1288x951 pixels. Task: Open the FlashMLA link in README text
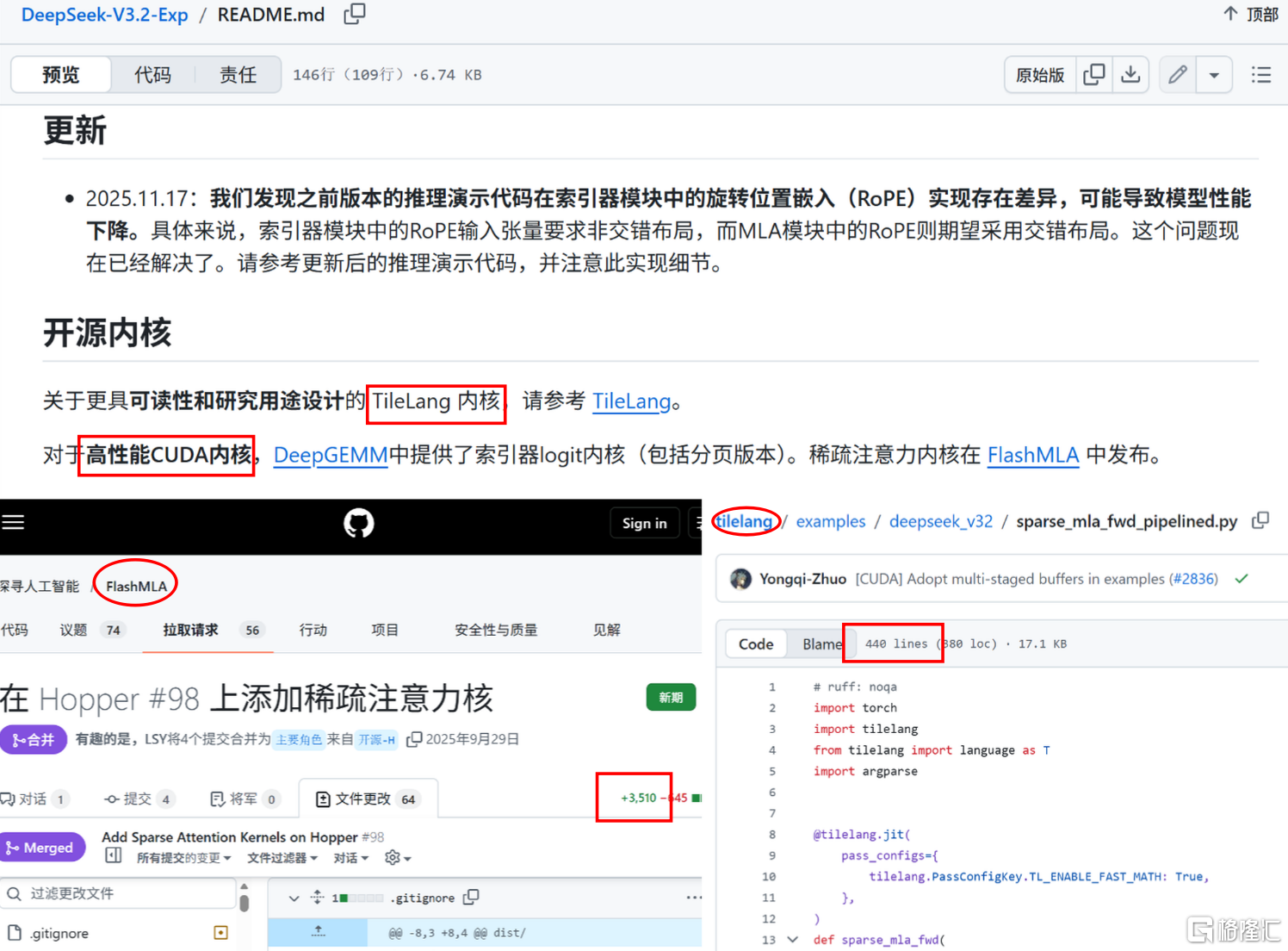click(x=1033, y=455)
